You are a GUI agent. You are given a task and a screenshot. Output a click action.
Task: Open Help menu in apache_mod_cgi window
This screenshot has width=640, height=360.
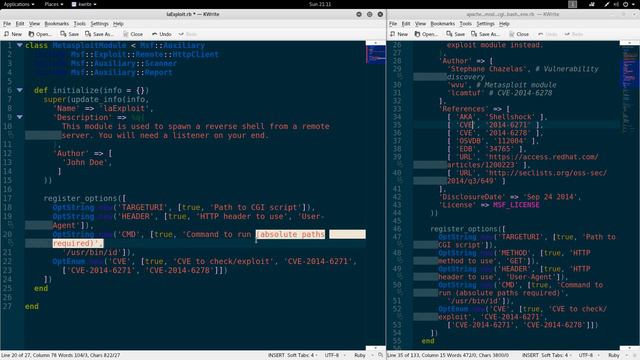(x=504, y=24)
